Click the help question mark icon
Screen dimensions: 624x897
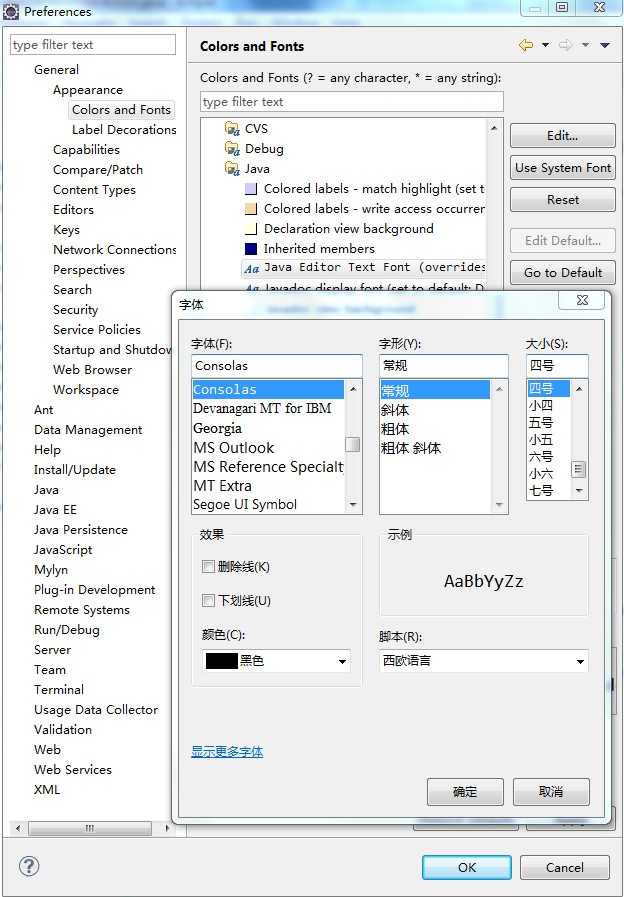point(29,866)
